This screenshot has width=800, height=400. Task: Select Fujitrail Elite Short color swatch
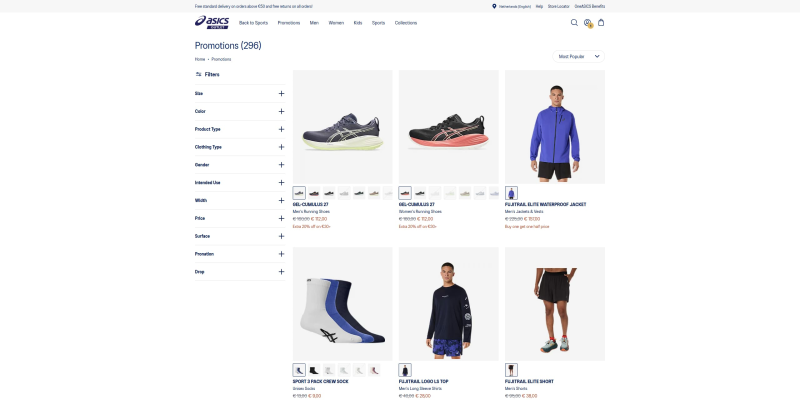[511, 370]
